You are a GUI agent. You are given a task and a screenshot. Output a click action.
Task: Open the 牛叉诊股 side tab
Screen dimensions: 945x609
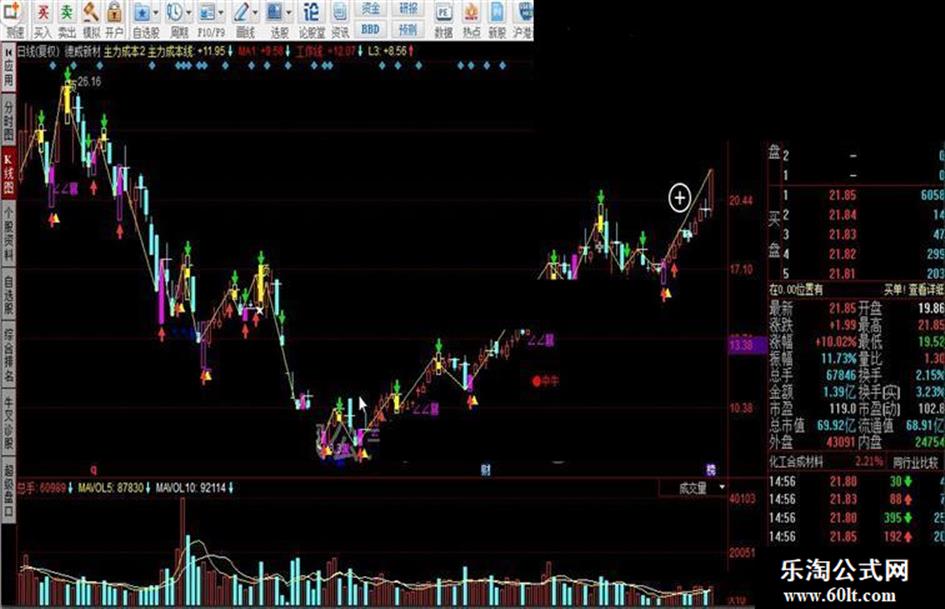[8, 423]
